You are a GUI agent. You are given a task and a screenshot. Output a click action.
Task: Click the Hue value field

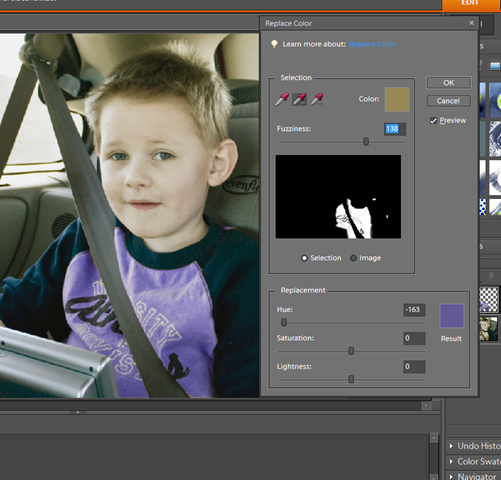(x=414, y=310)
